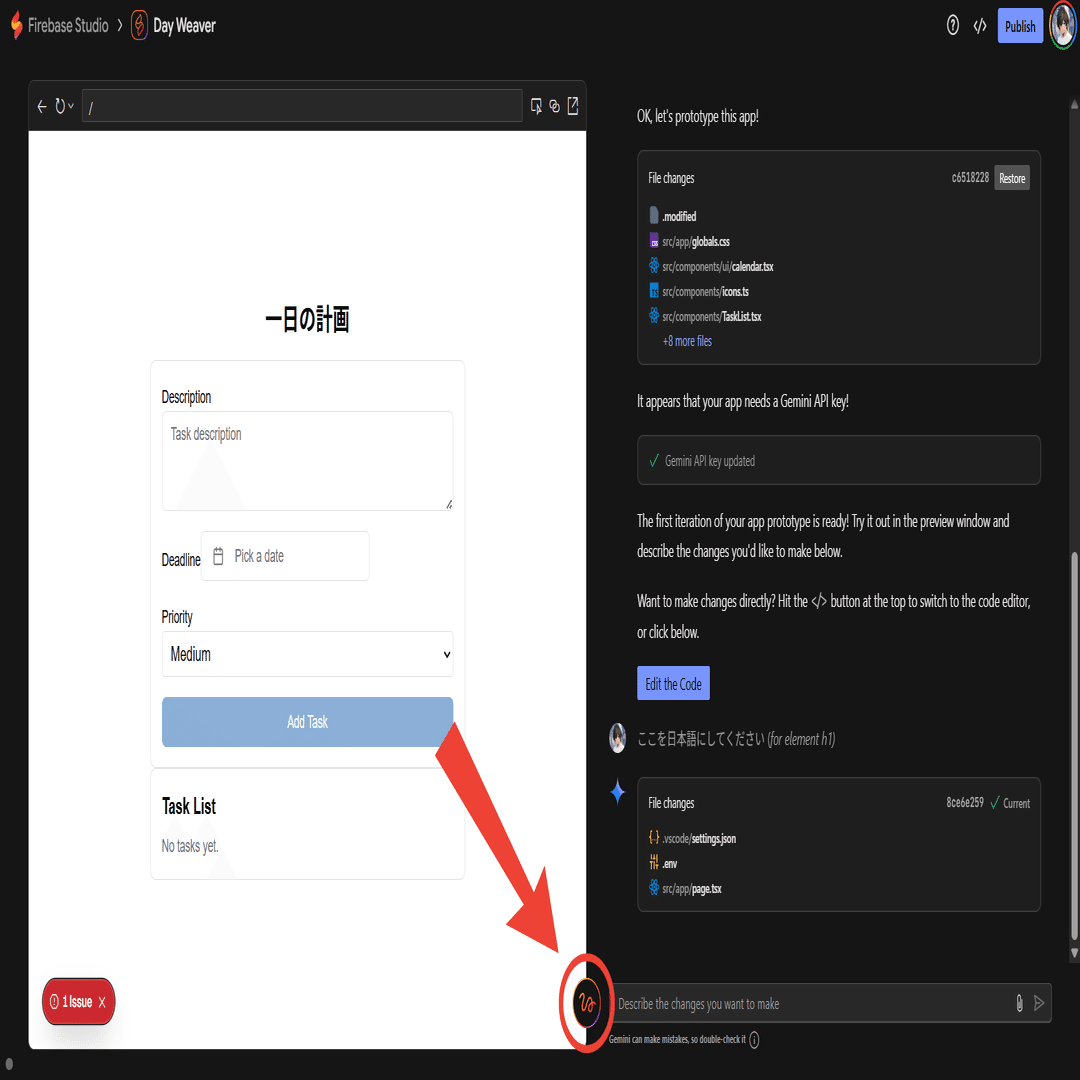The image size is (1080, 1080).
Task: Click the preview URL address bar
Action: pos(302,106)
